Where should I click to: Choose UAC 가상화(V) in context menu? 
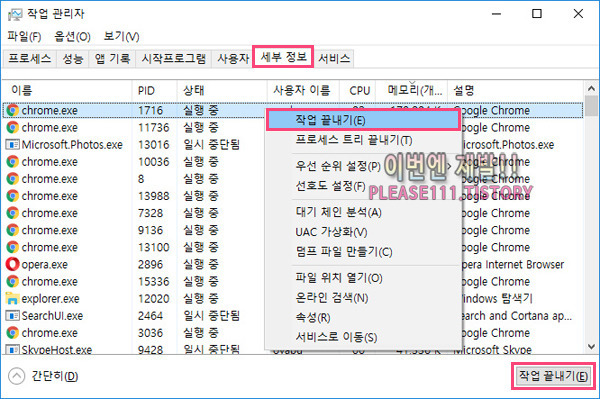363,232
